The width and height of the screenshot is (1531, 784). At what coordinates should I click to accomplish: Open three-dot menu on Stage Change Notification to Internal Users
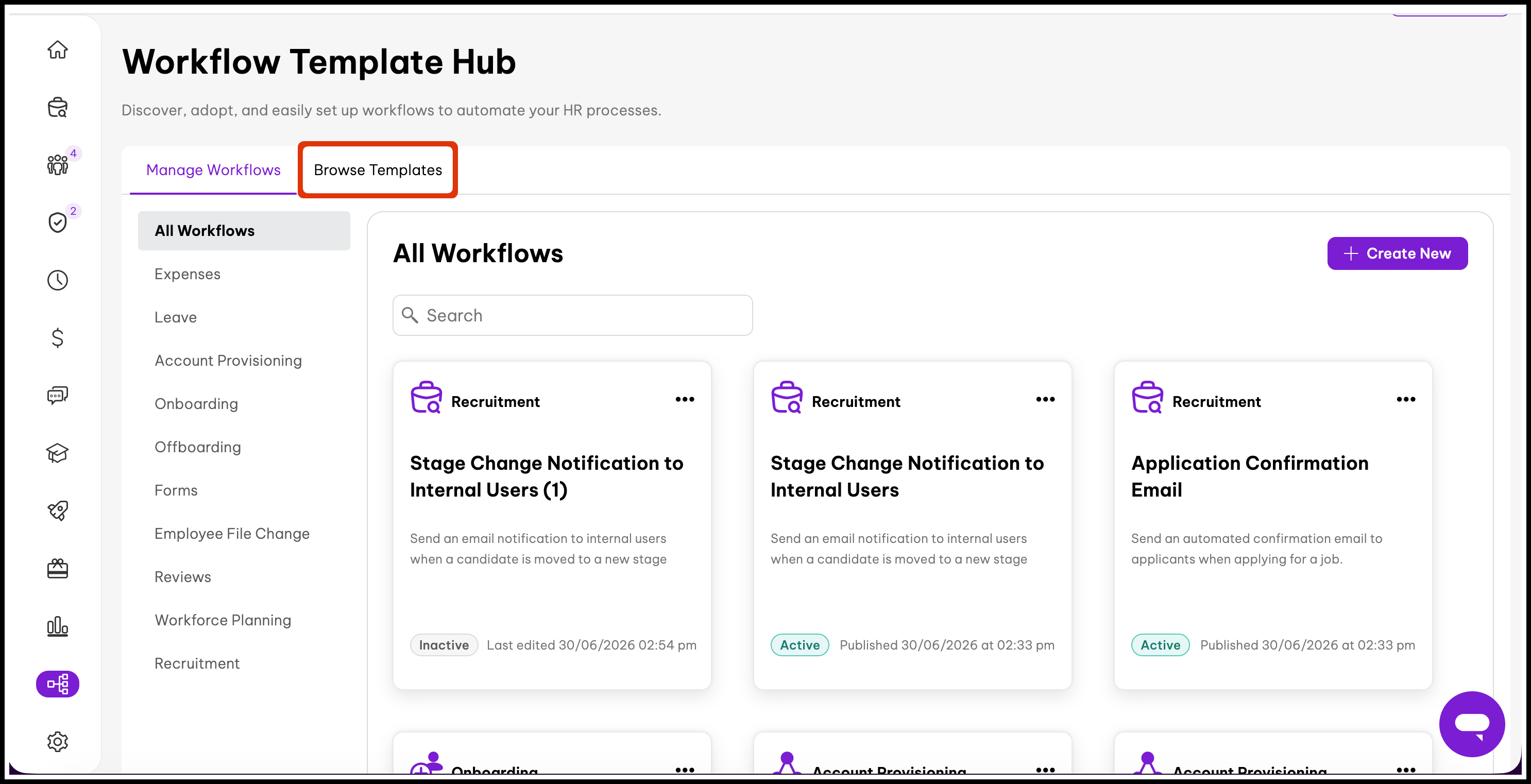[x=1045, y=399]
